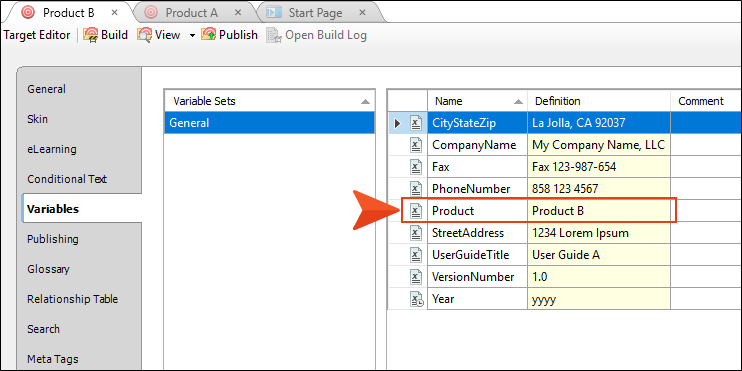Open the View button dropdown arrow

pos(192,35)
